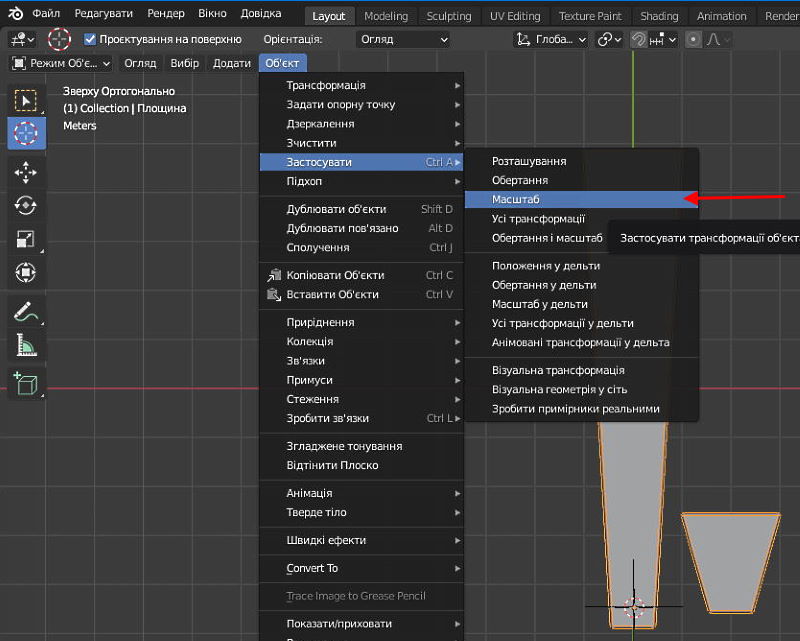This screenshot has height=641, width=800.
Task: Choose Відтінити Плоско
Action: coord(362,465)
